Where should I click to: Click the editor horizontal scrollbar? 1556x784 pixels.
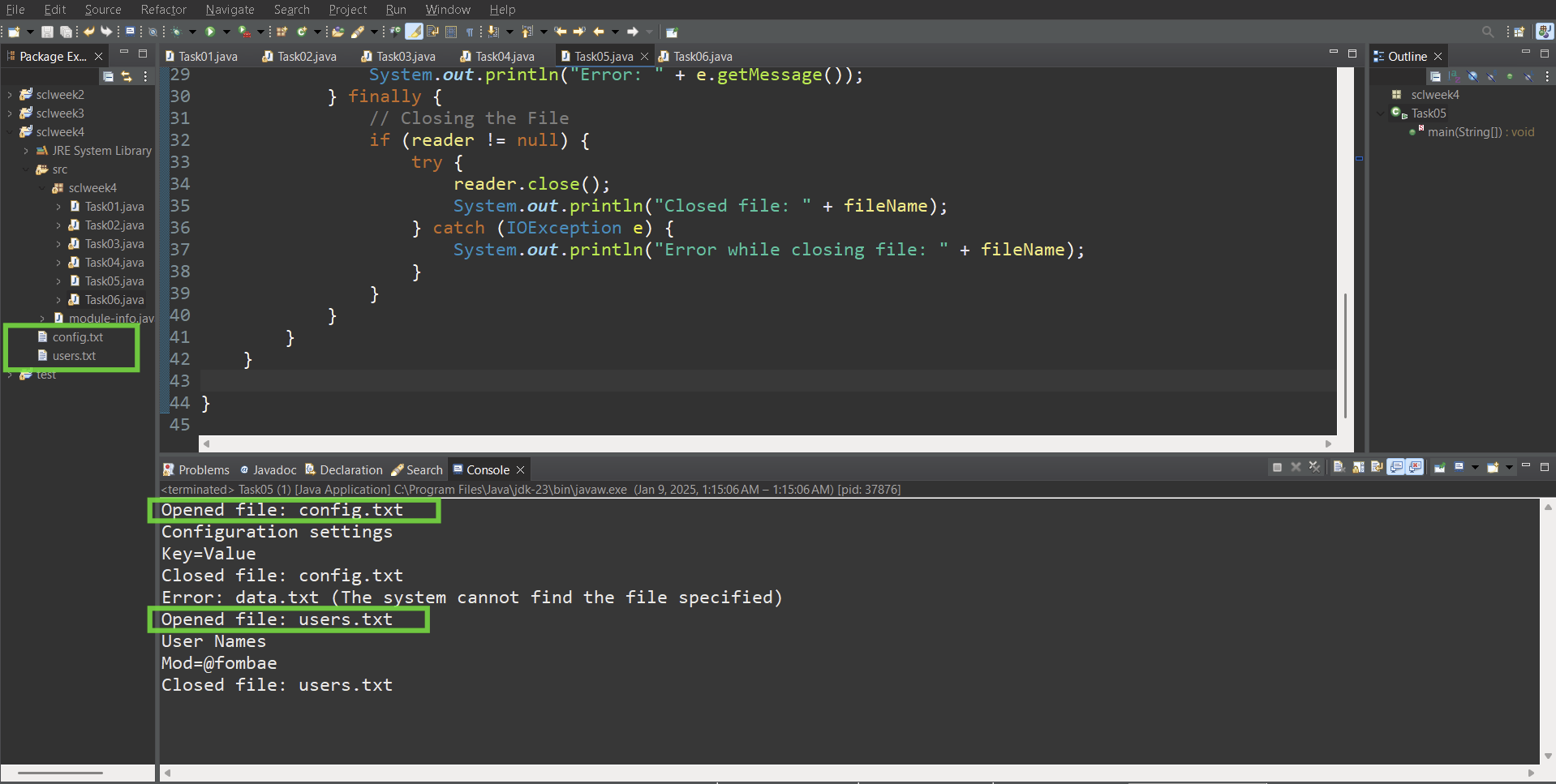pyautogui.click(x=767, y=443)
